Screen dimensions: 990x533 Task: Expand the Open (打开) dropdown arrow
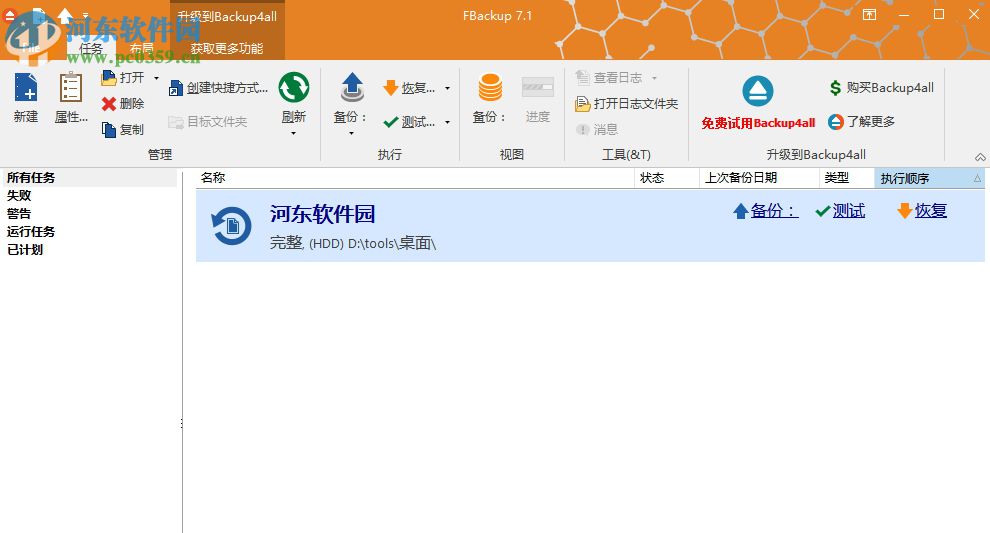[x=156, y=78]
